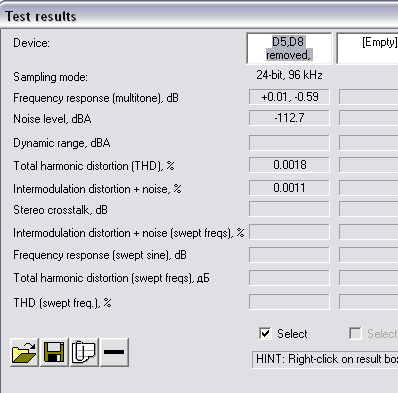
Task: Click the 'Frequency response (multitone), dB' label
Action: (96, 98)
